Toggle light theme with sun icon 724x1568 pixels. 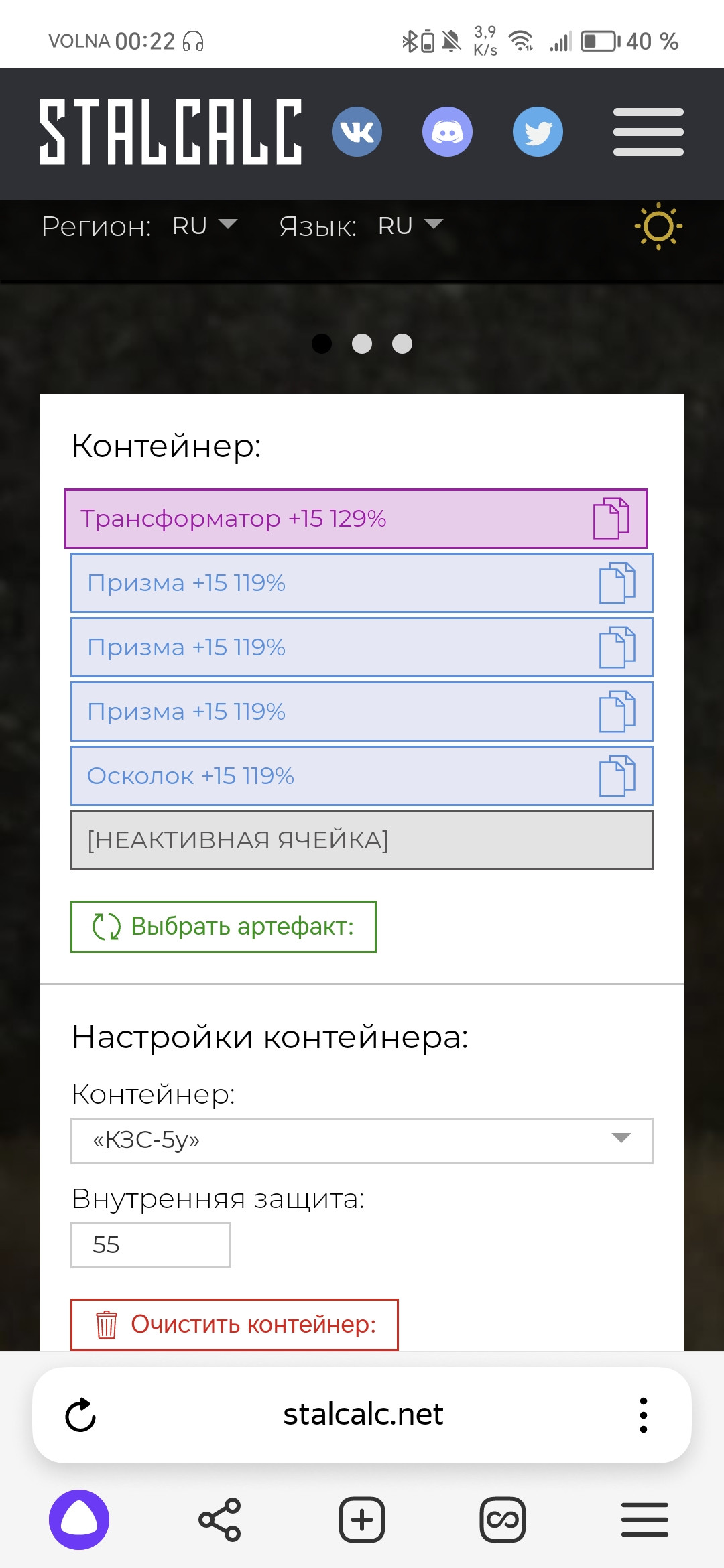[658, 226]
